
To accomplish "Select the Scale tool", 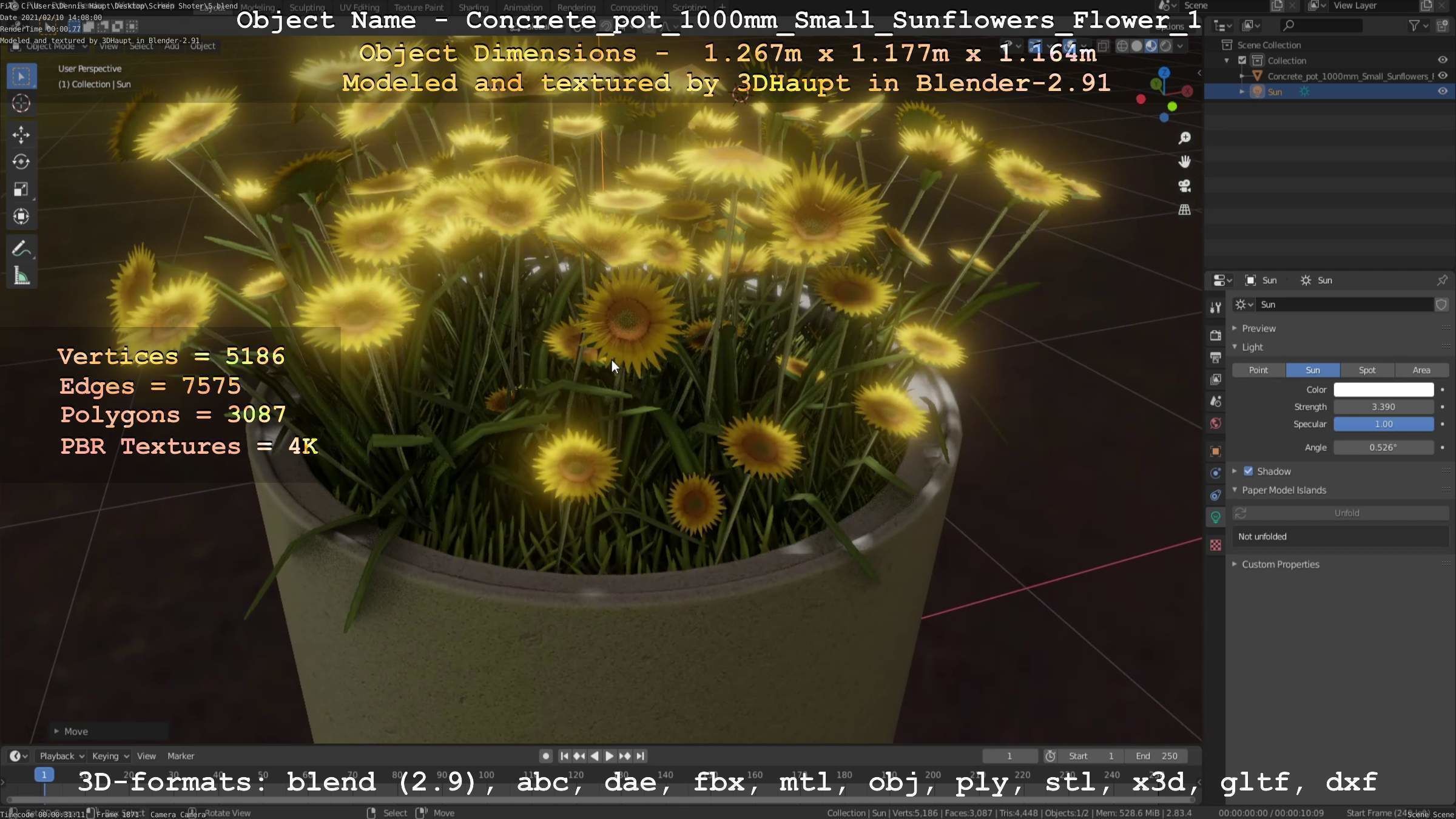I will [21, 189].
